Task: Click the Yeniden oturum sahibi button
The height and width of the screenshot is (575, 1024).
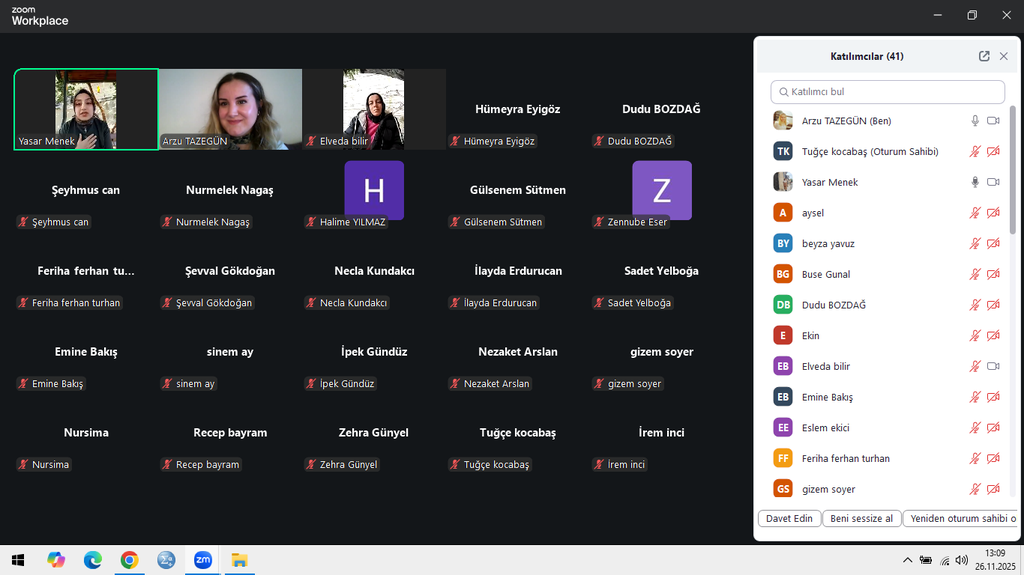Action: pos(962,519)
